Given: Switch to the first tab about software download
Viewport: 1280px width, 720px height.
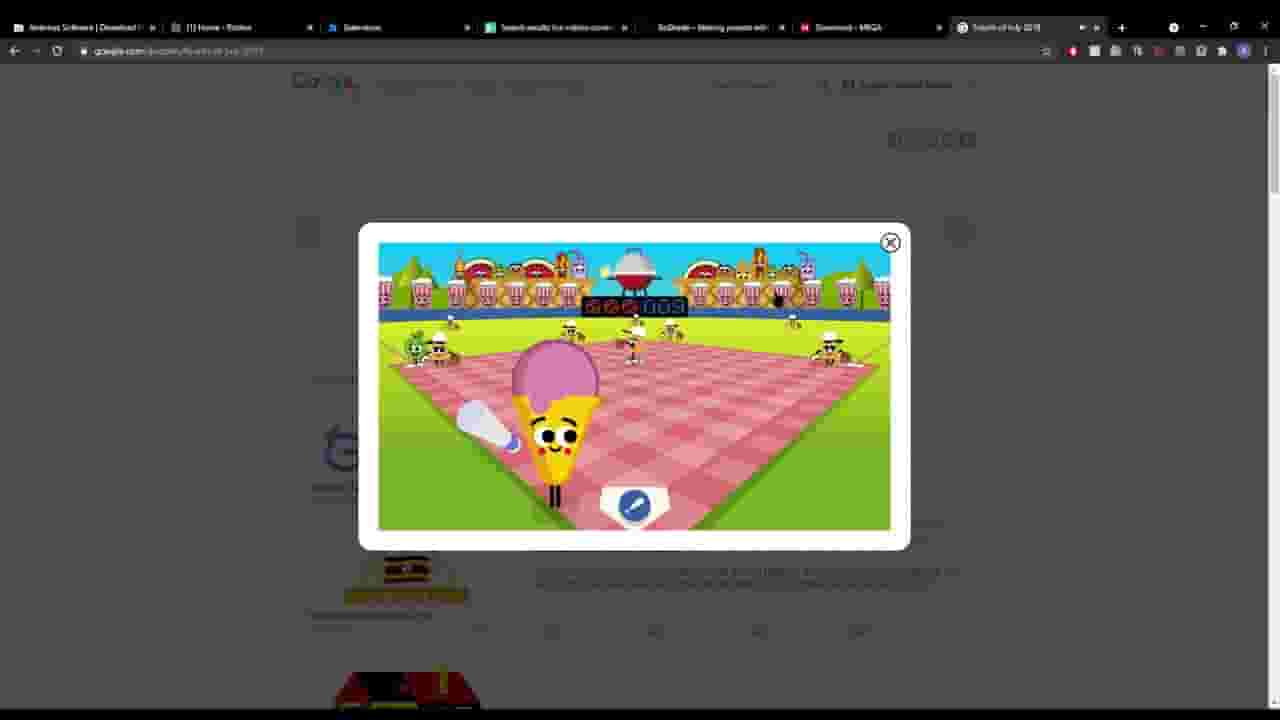Looking at the screenshot, I should (x=83, y=28).
